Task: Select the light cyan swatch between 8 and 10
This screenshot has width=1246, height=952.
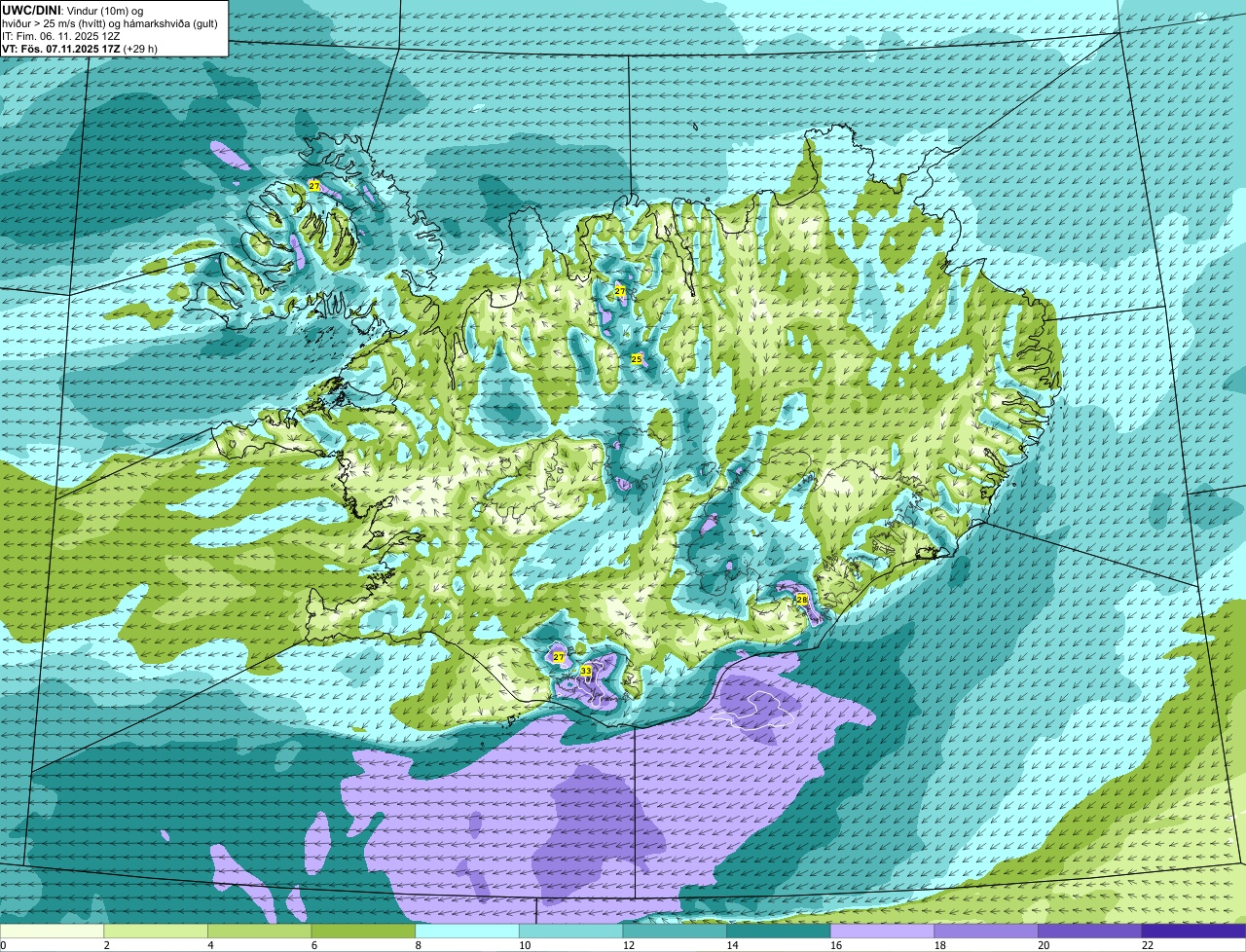Action: click(466, 932)
